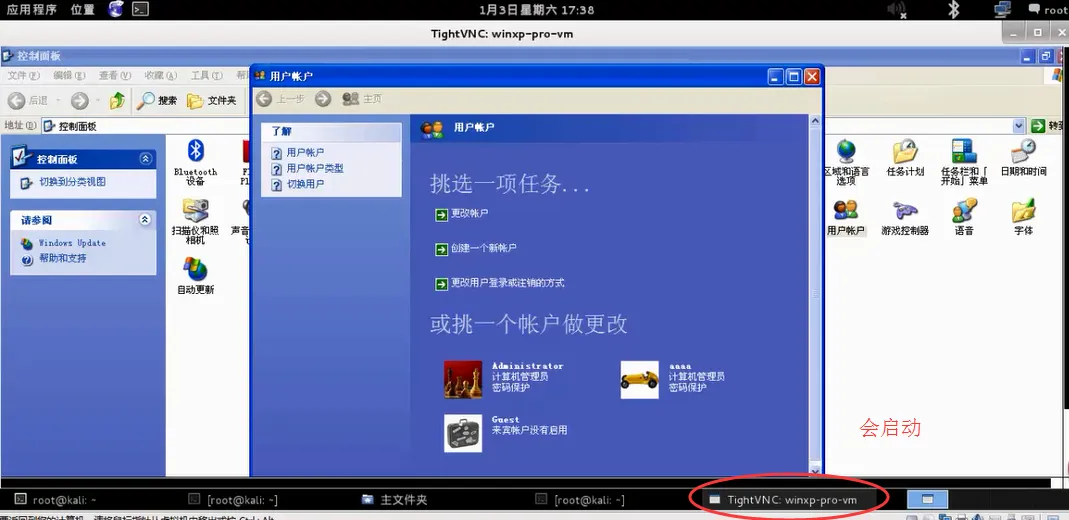This screenshot has width=1069, height=520.
Task: Launch Iceweasel browser from top panel icon
Action: (116, 10)
